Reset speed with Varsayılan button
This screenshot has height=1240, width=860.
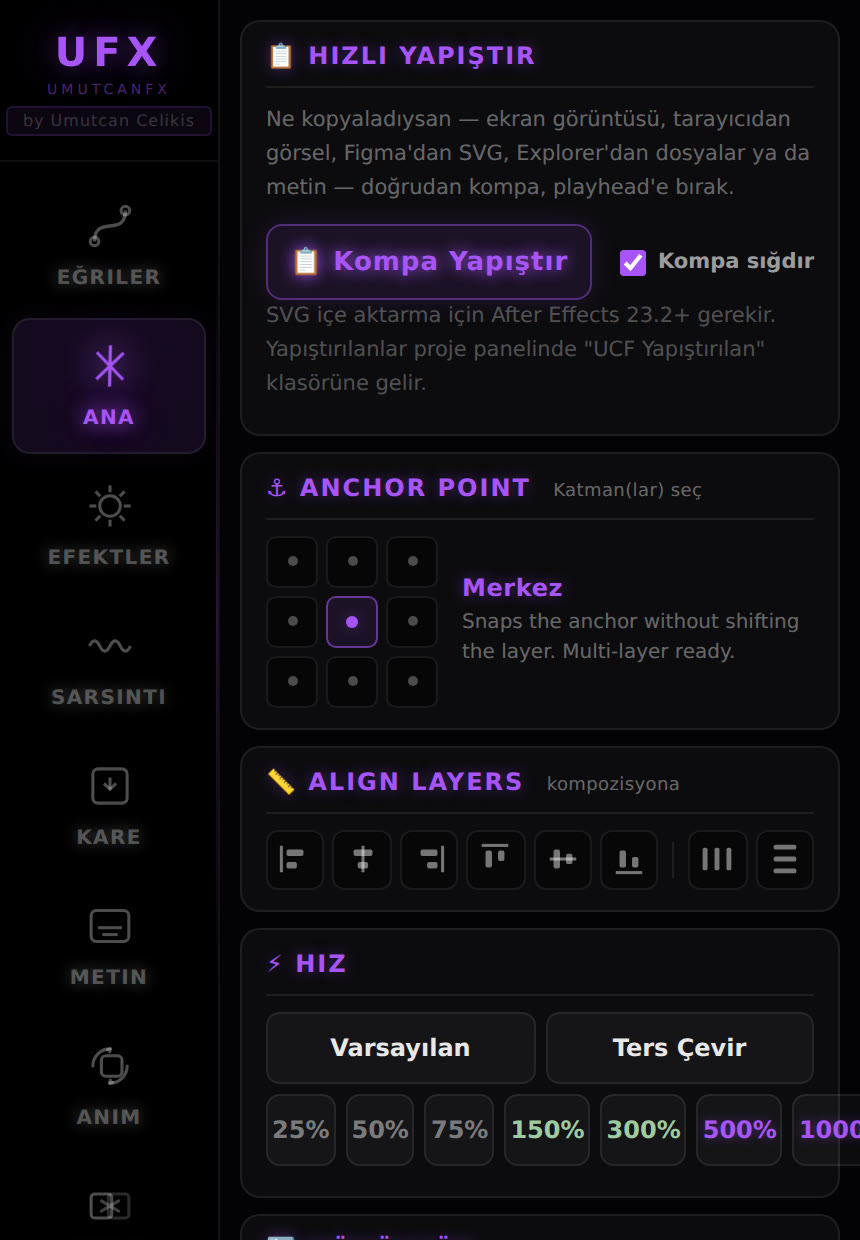(x=401, y=1048)
